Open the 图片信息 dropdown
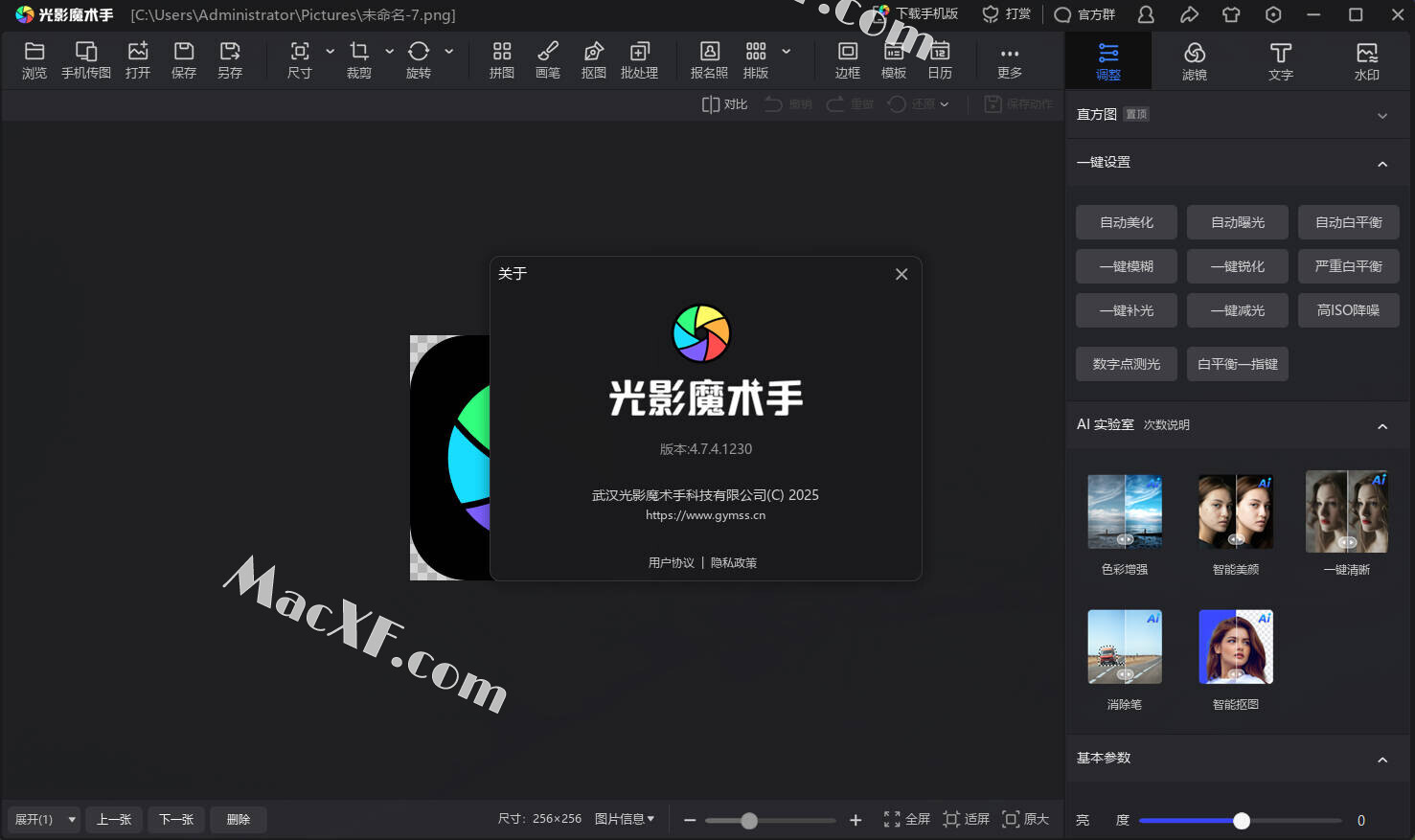The image size is (1415, 840). point(625,819)
